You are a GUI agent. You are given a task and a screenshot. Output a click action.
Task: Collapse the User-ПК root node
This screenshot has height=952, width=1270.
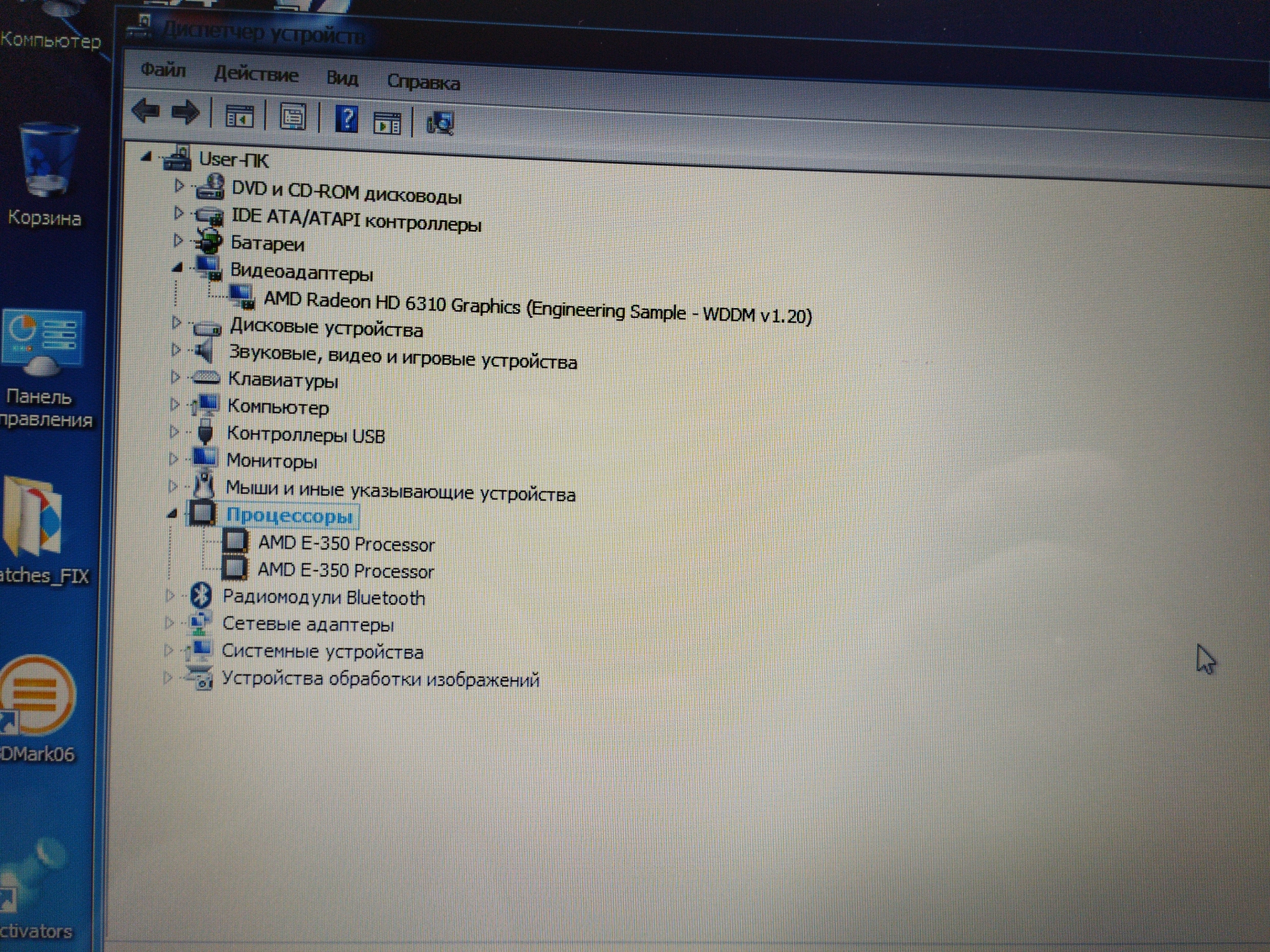pyautogui.click(x=147, y=157)
